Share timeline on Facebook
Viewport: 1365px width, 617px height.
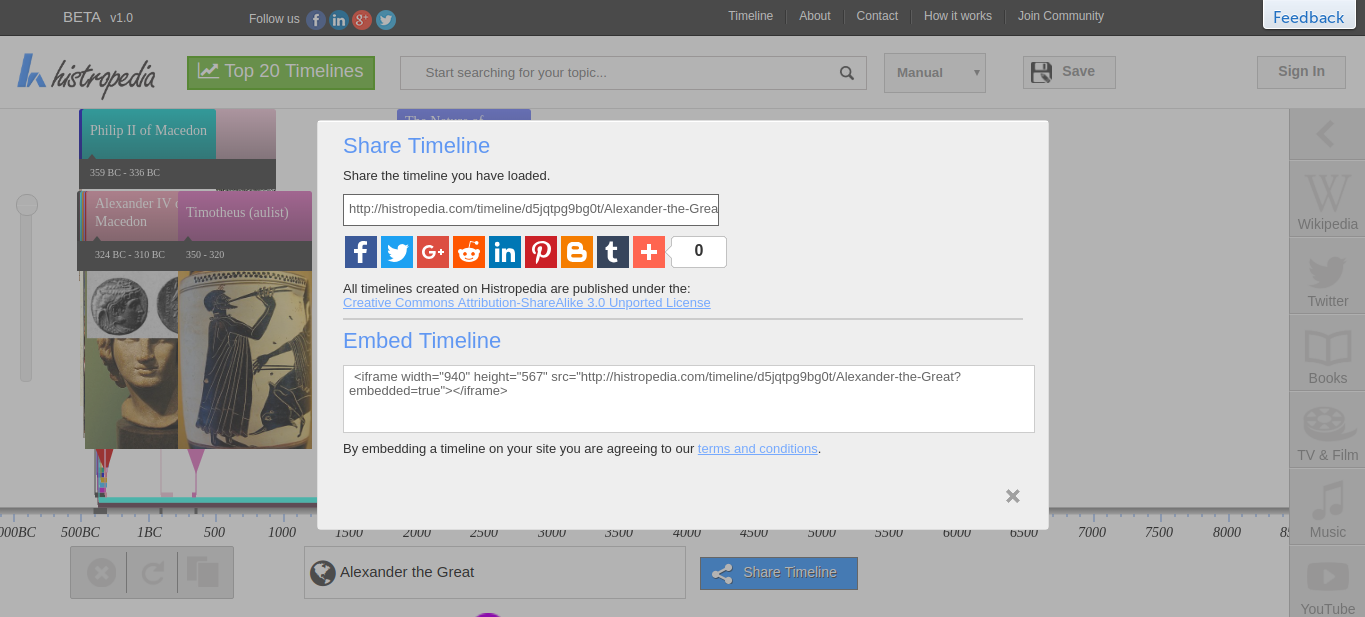click(361, 252)
